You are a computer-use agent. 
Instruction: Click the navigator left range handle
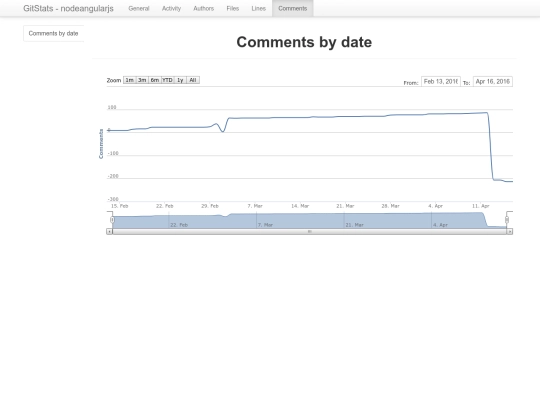pos(112,220)
